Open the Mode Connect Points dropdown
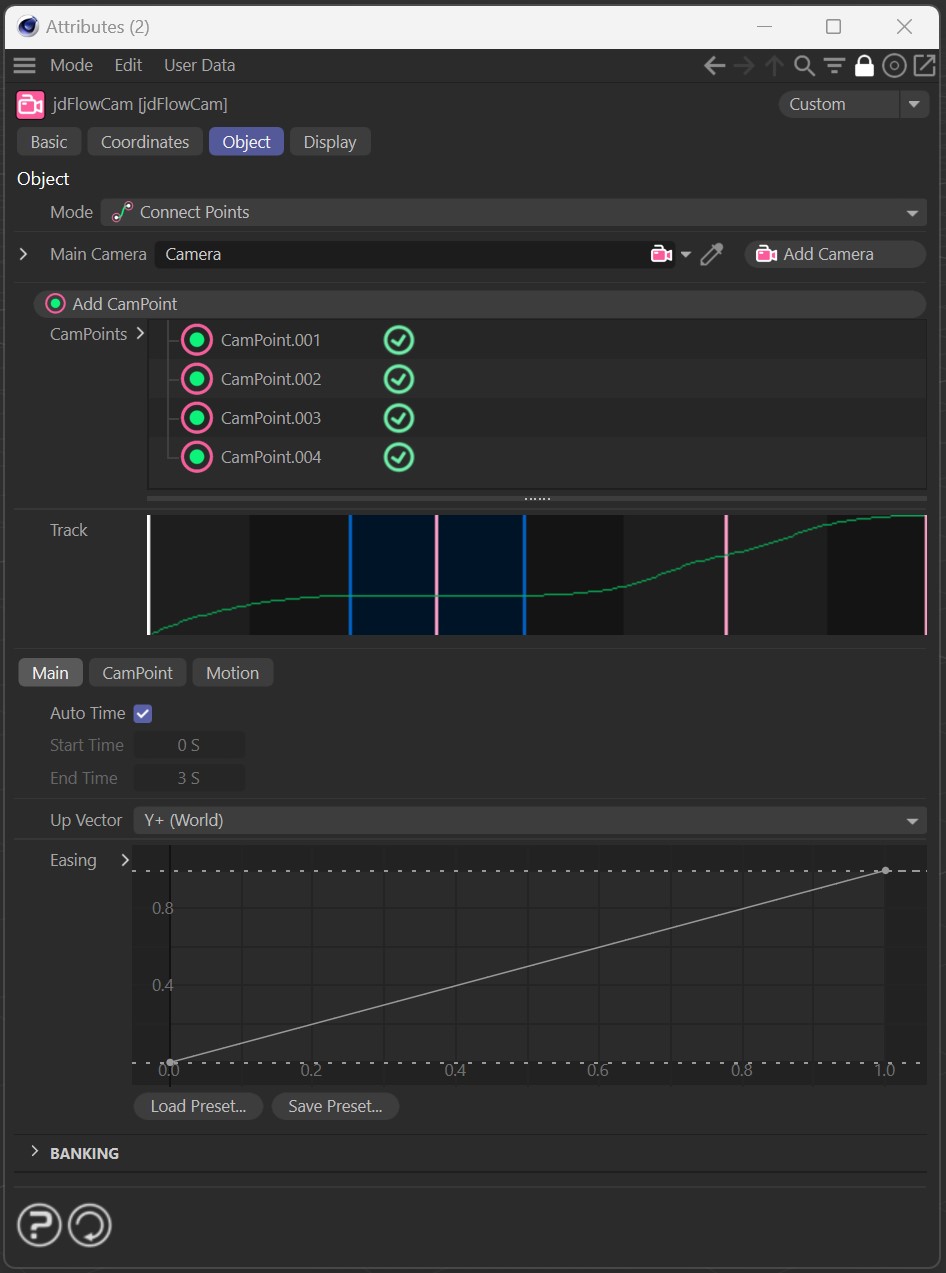The width and height of the screenshot is (946, 1273). tap(513, 213)
